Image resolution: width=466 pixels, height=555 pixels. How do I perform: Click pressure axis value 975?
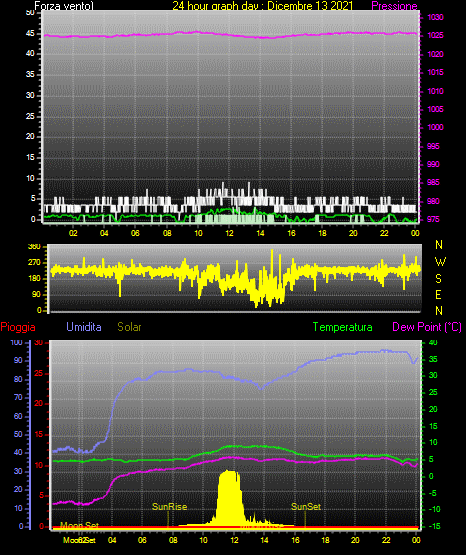coord(433,219)
